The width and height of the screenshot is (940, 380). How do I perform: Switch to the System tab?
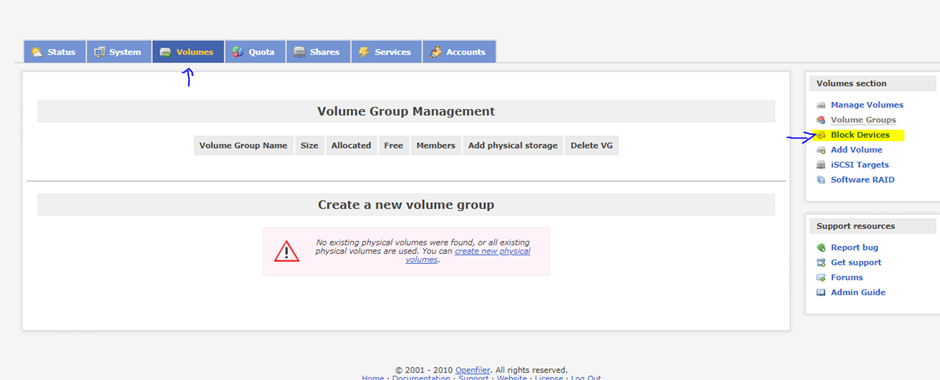(119, 52)
